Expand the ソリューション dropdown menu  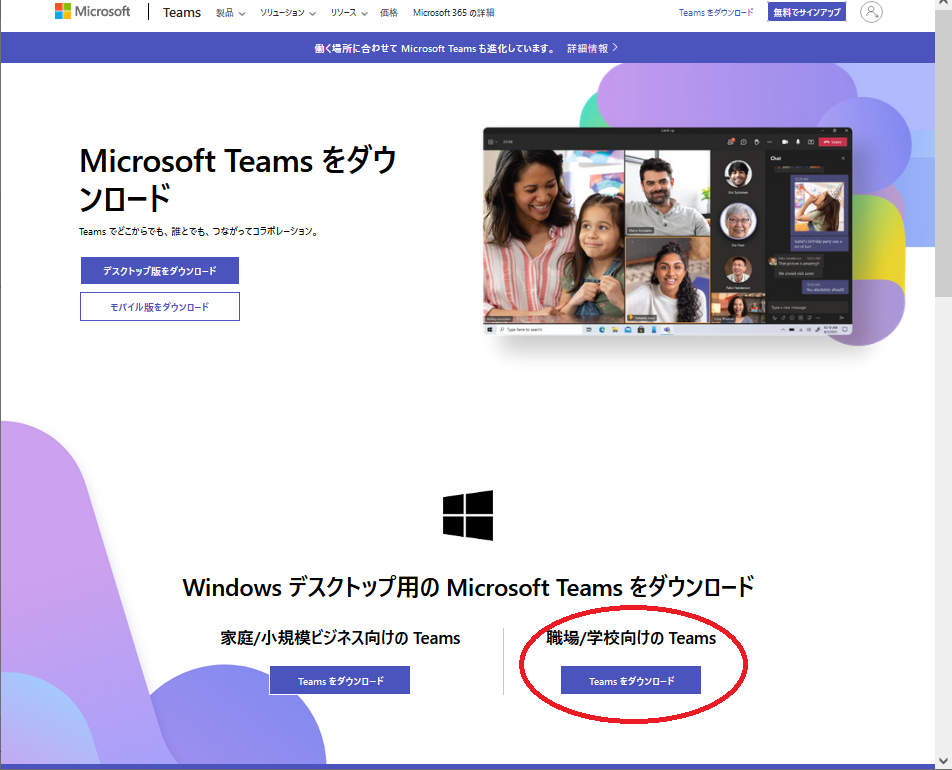point(288,13)
